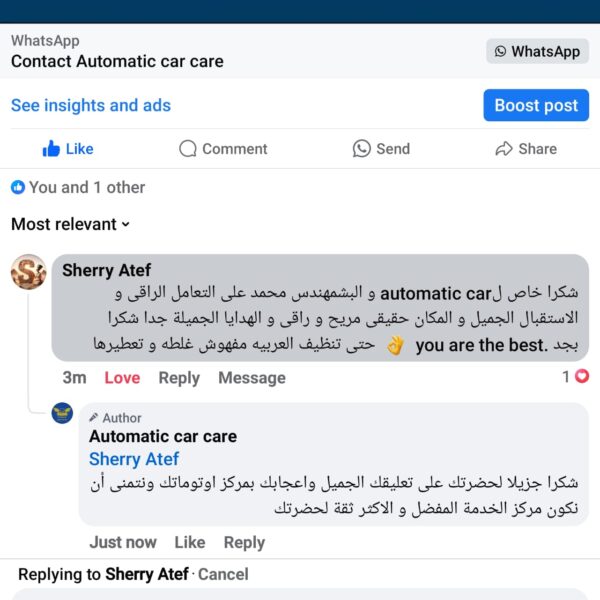Open You and 1 other reactions list

[87, 187]
